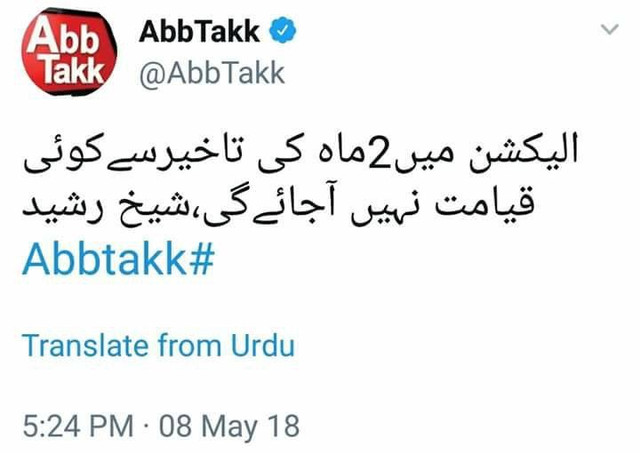Click the word Urdu in translate link
The height and width of the screenshot is (453, 640).
point(263,345)
